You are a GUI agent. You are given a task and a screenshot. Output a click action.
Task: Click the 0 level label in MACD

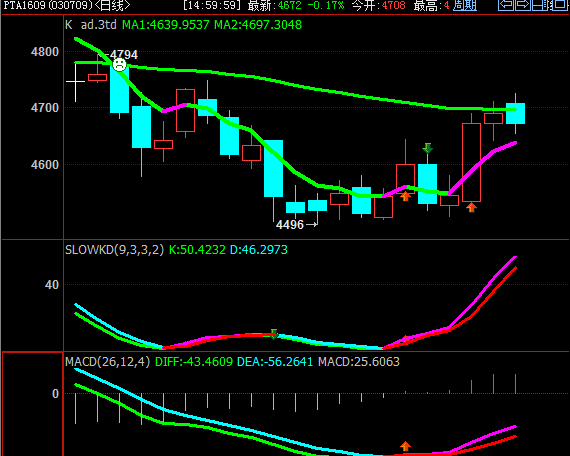55,394
